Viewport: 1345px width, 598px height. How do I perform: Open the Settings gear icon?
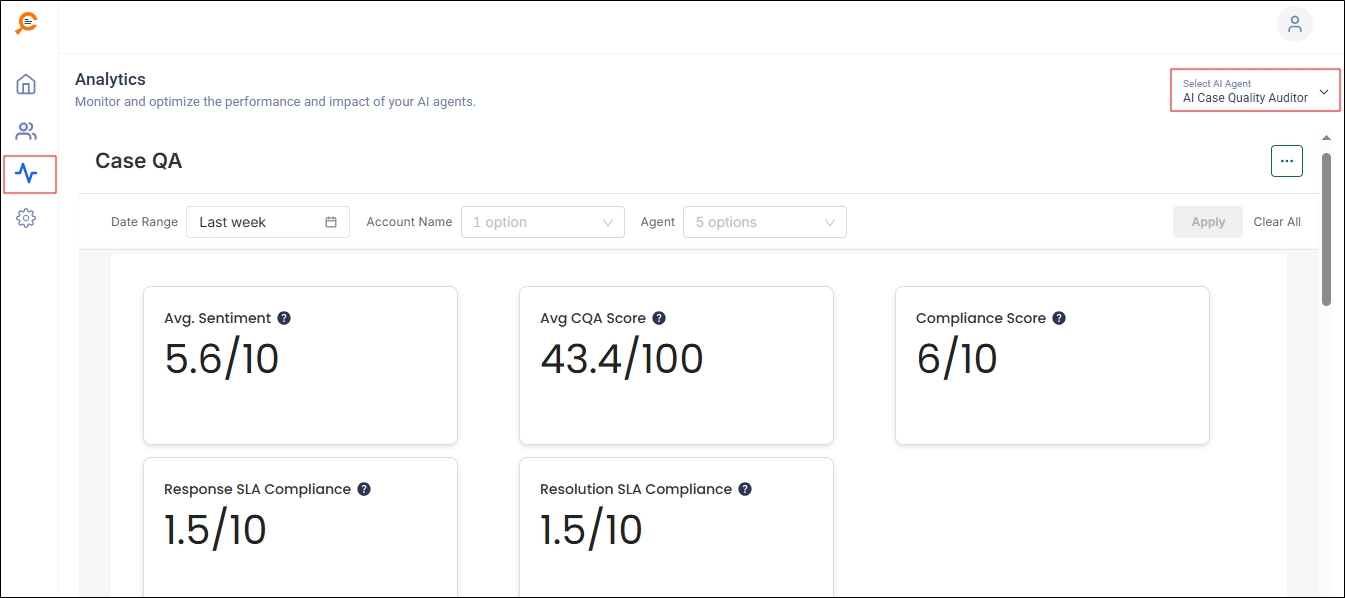(x=26, y=218)
